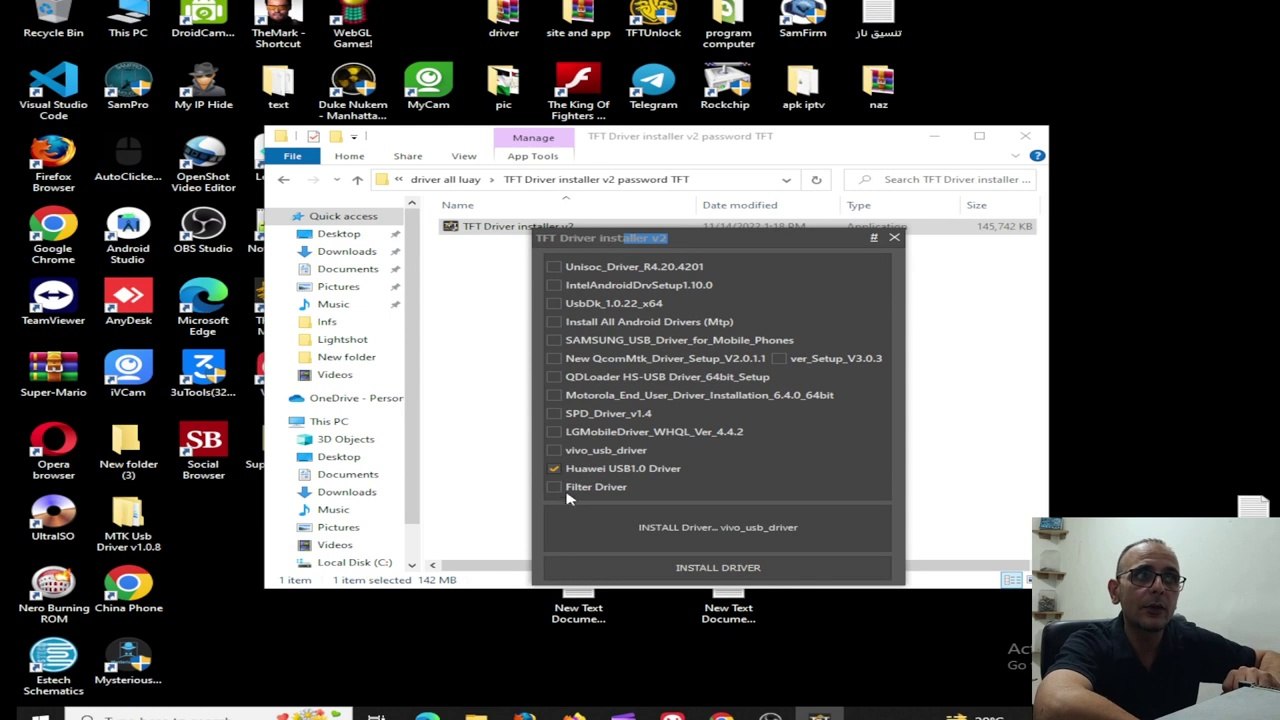Go back in File Explorer
This screenshot has width=1280, height=720.
[x=284, y=180]
